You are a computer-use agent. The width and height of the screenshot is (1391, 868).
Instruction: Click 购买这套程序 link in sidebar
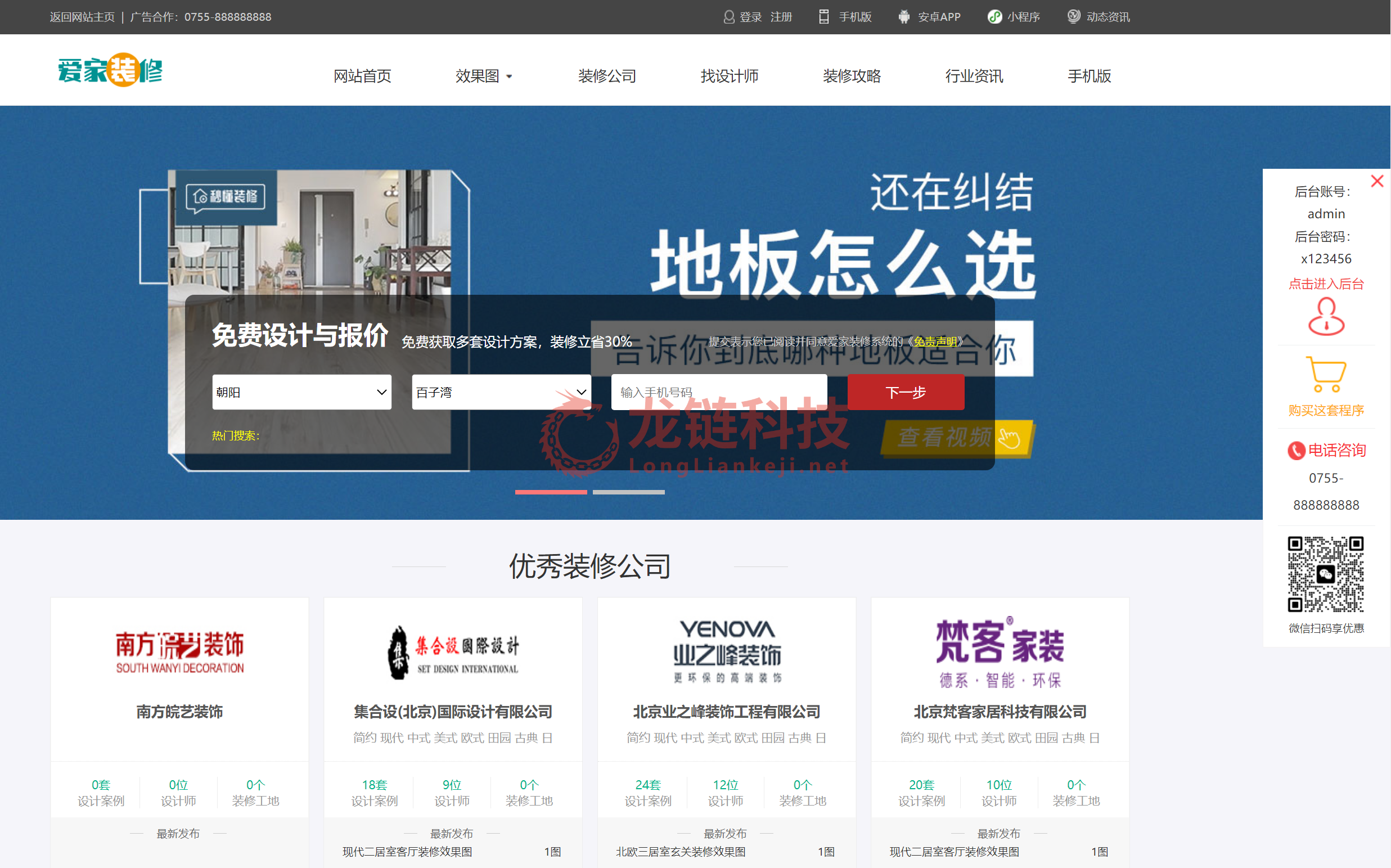pos(1326,410)
